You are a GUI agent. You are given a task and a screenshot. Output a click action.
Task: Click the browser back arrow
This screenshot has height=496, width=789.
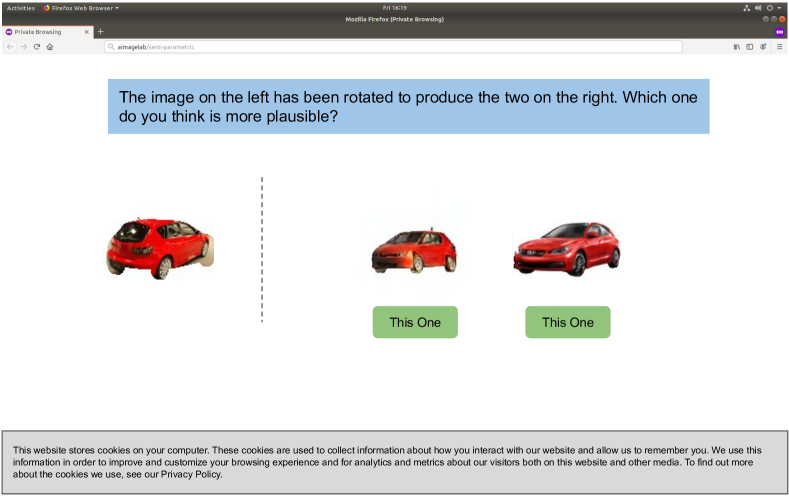(10, 47)
